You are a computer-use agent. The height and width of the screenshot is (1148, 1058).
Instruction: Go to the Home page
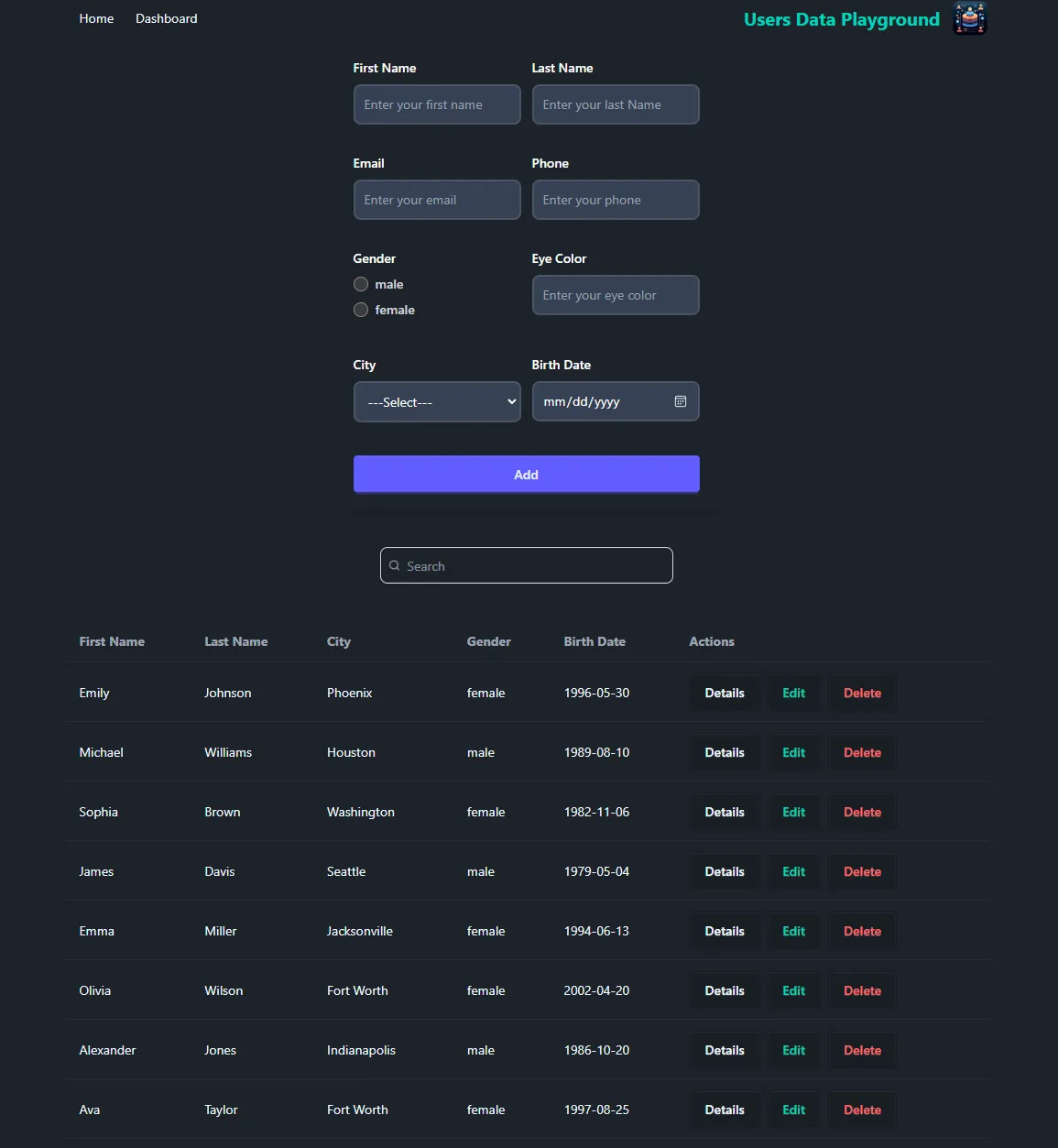96,18
